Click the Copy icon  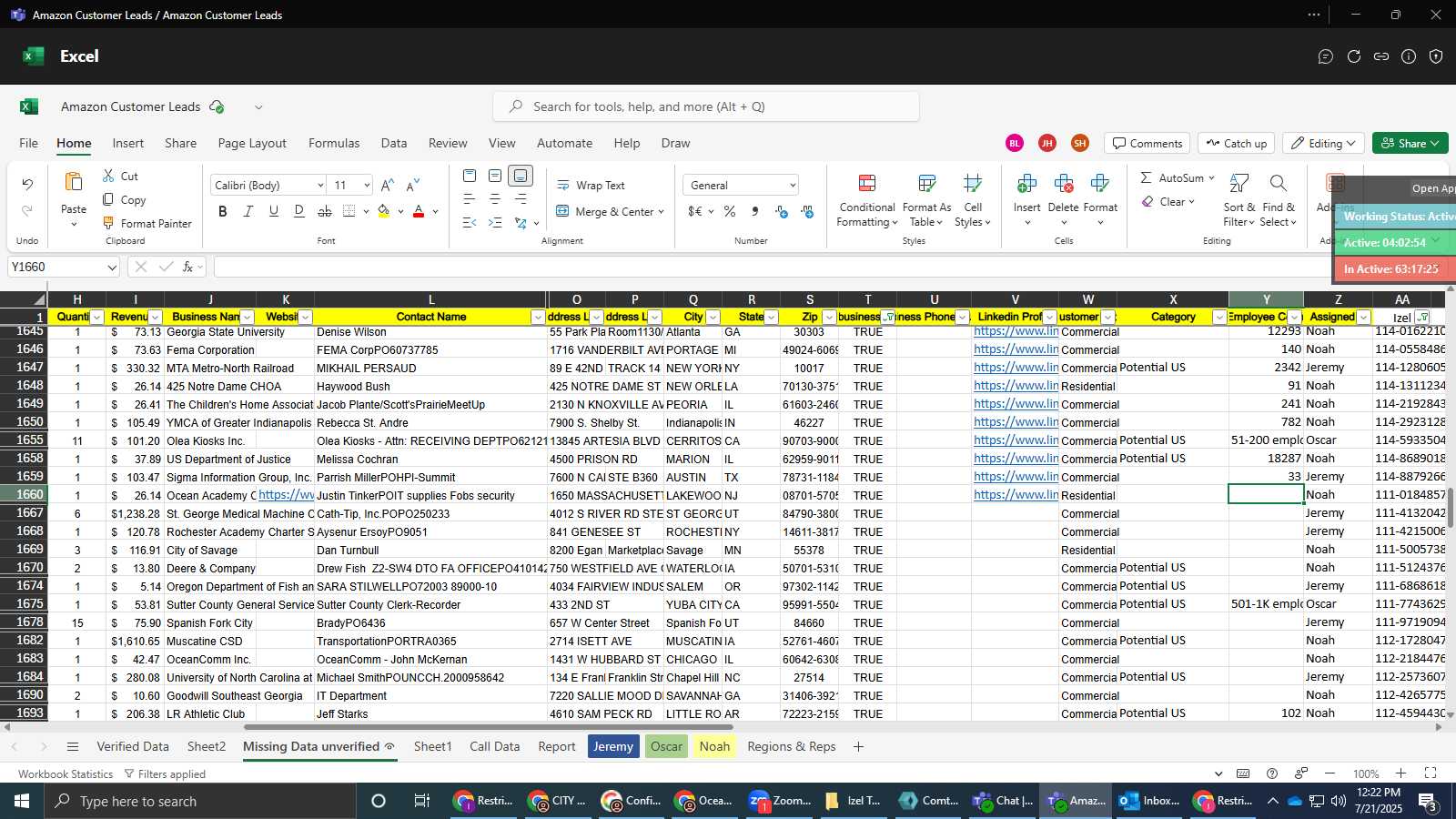click(108, 199)
